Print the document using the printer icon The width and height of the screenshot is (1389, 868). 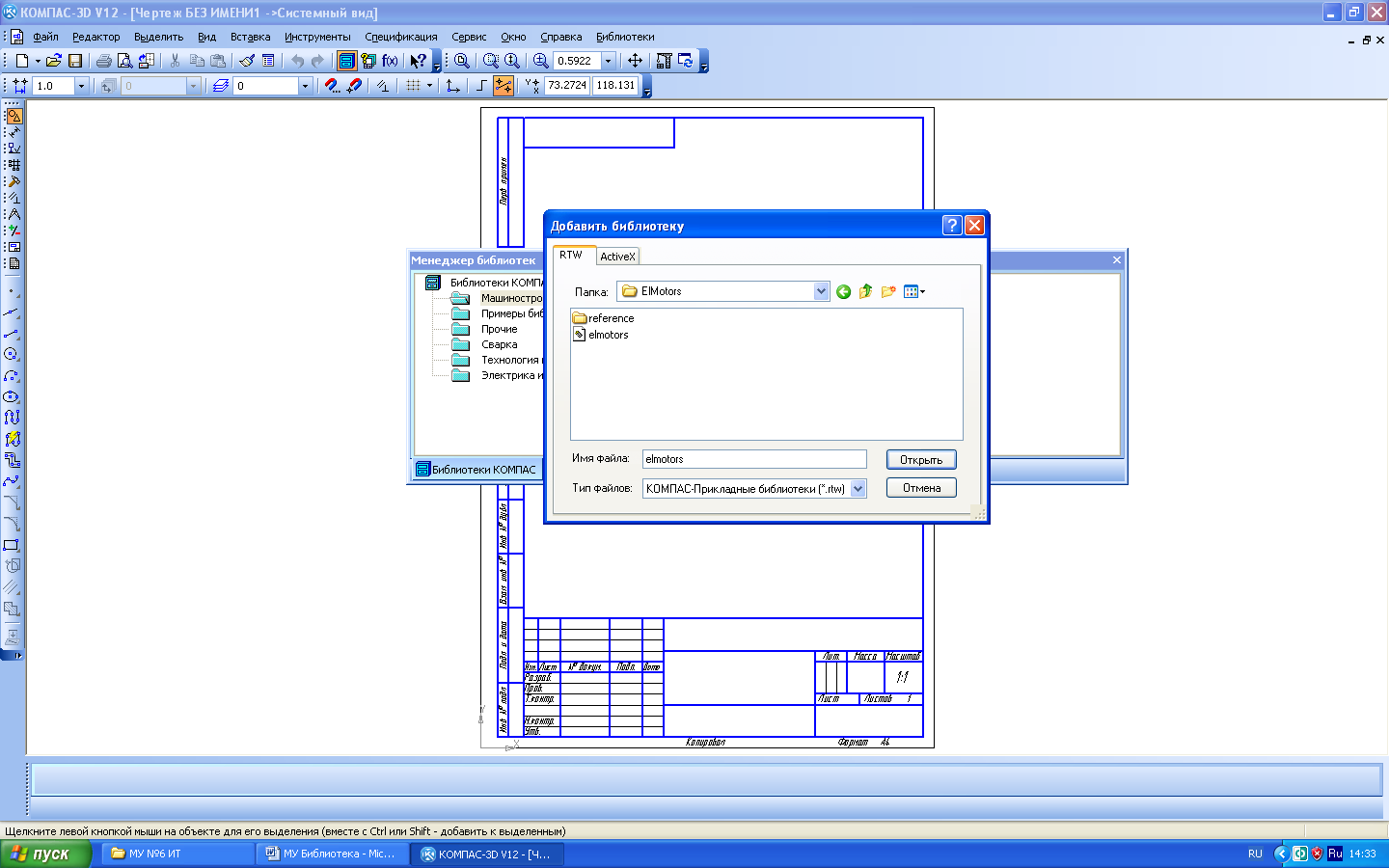[x=103, y=61]
